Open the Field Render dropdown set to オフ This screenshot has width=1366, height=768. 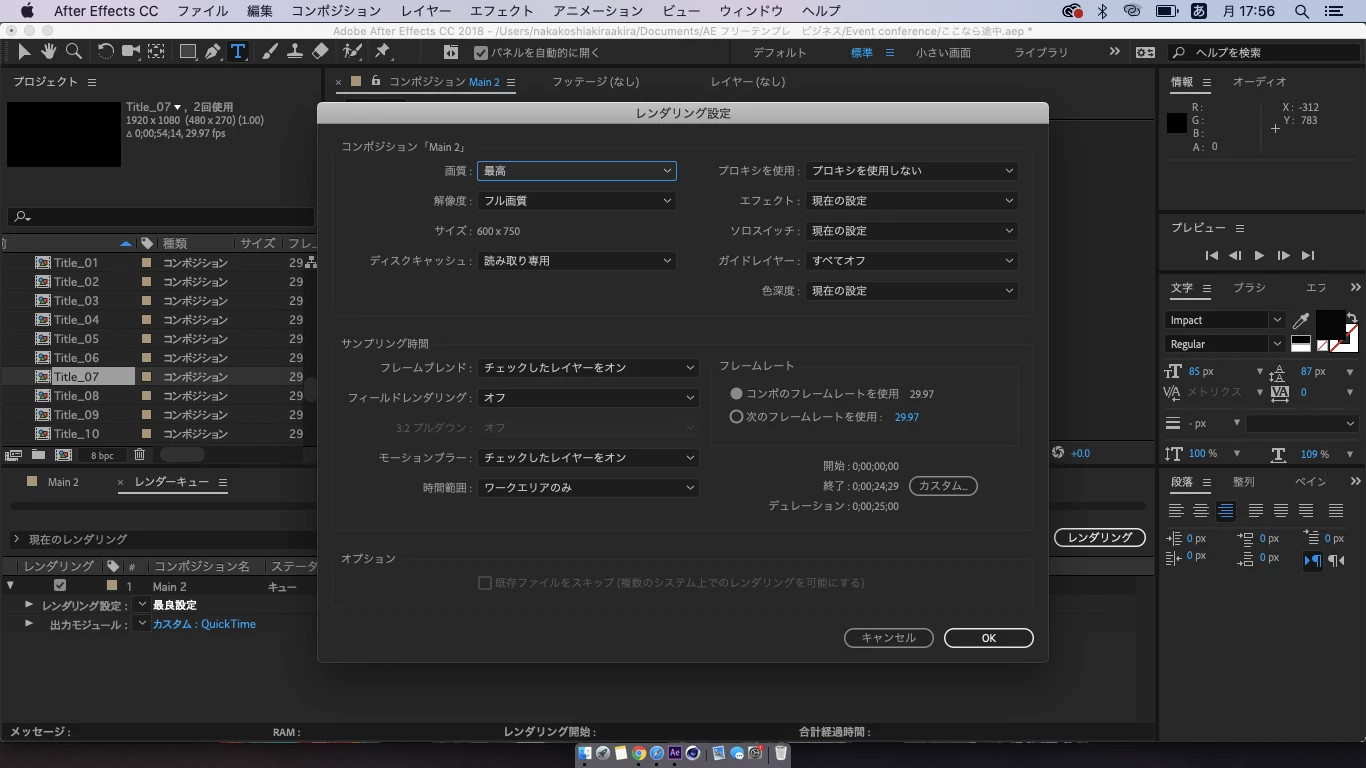pos(588,398)
